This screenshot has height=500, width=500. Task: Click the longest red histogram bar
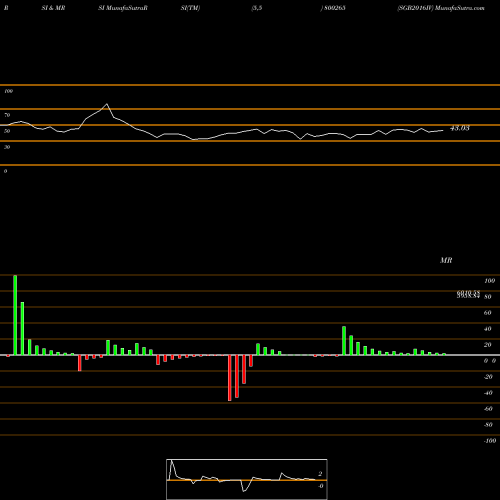230,378
